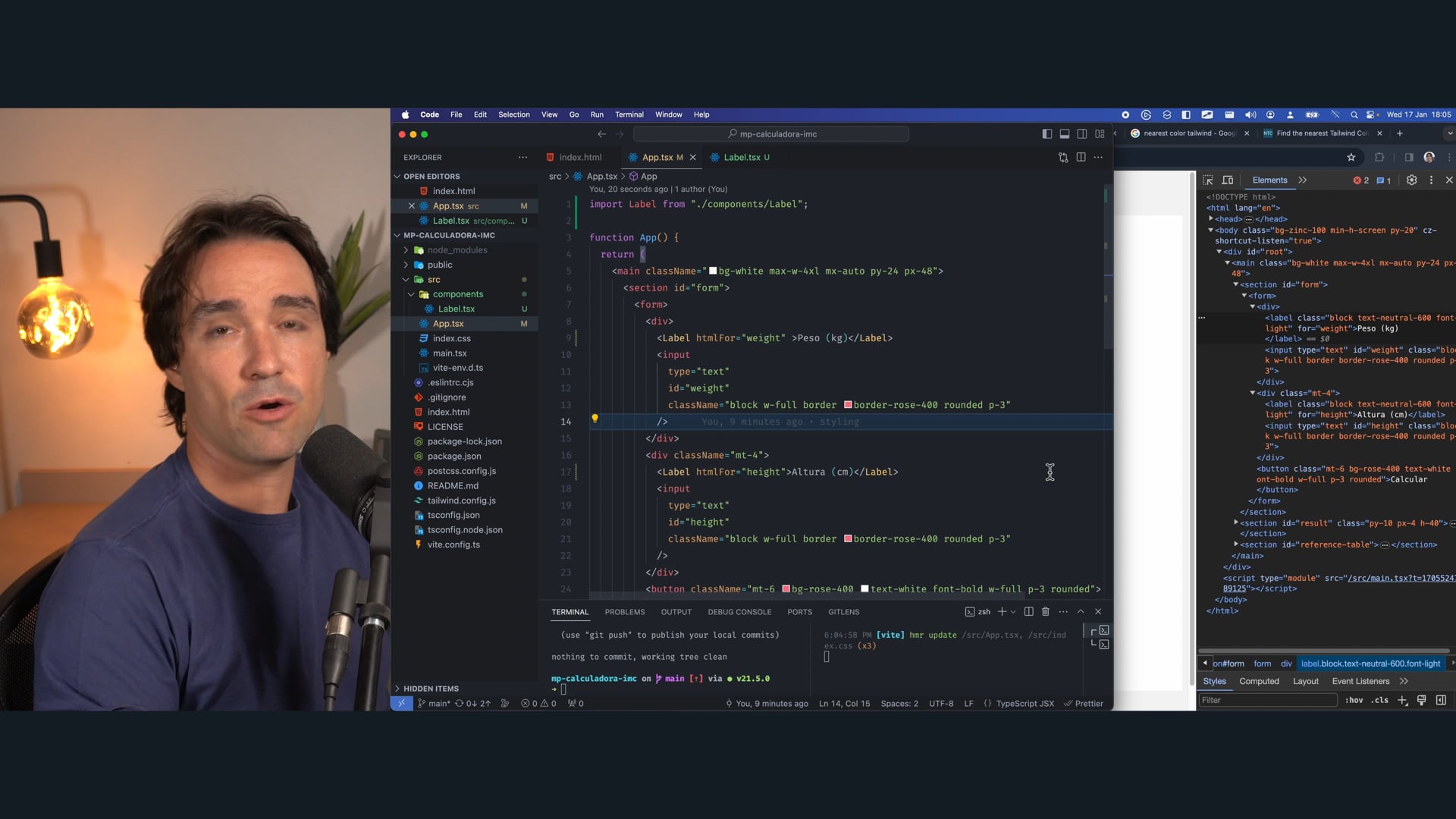1456x819 pixels.
Task: Toggle the :hov element state button
Action: 1354,701
